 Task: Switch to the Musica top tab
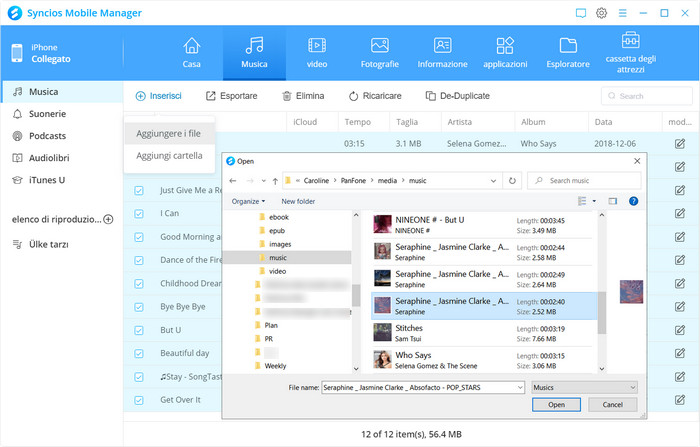pyautogui.click(x=254, y=53)
